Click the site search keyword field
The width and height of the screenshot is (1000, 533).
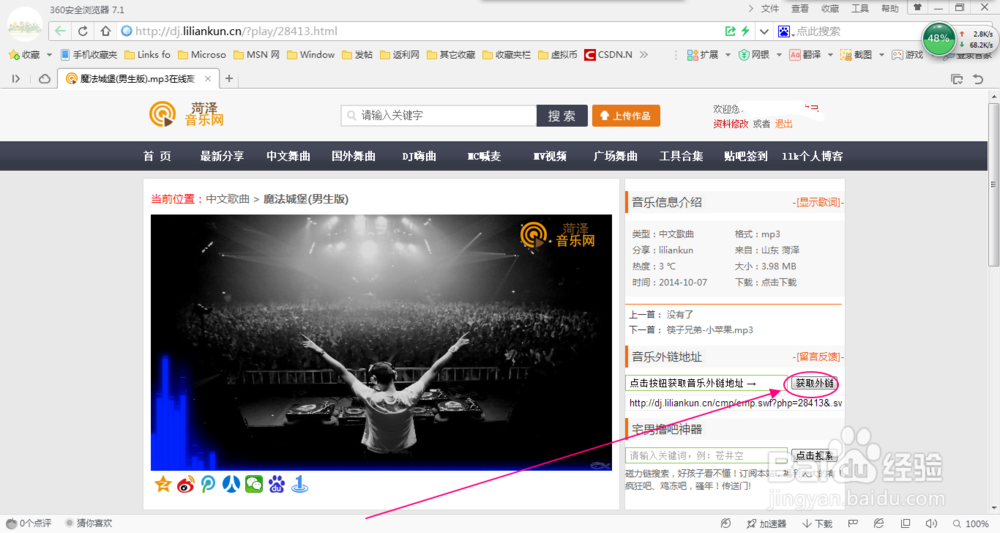click(x=439, y=115)
